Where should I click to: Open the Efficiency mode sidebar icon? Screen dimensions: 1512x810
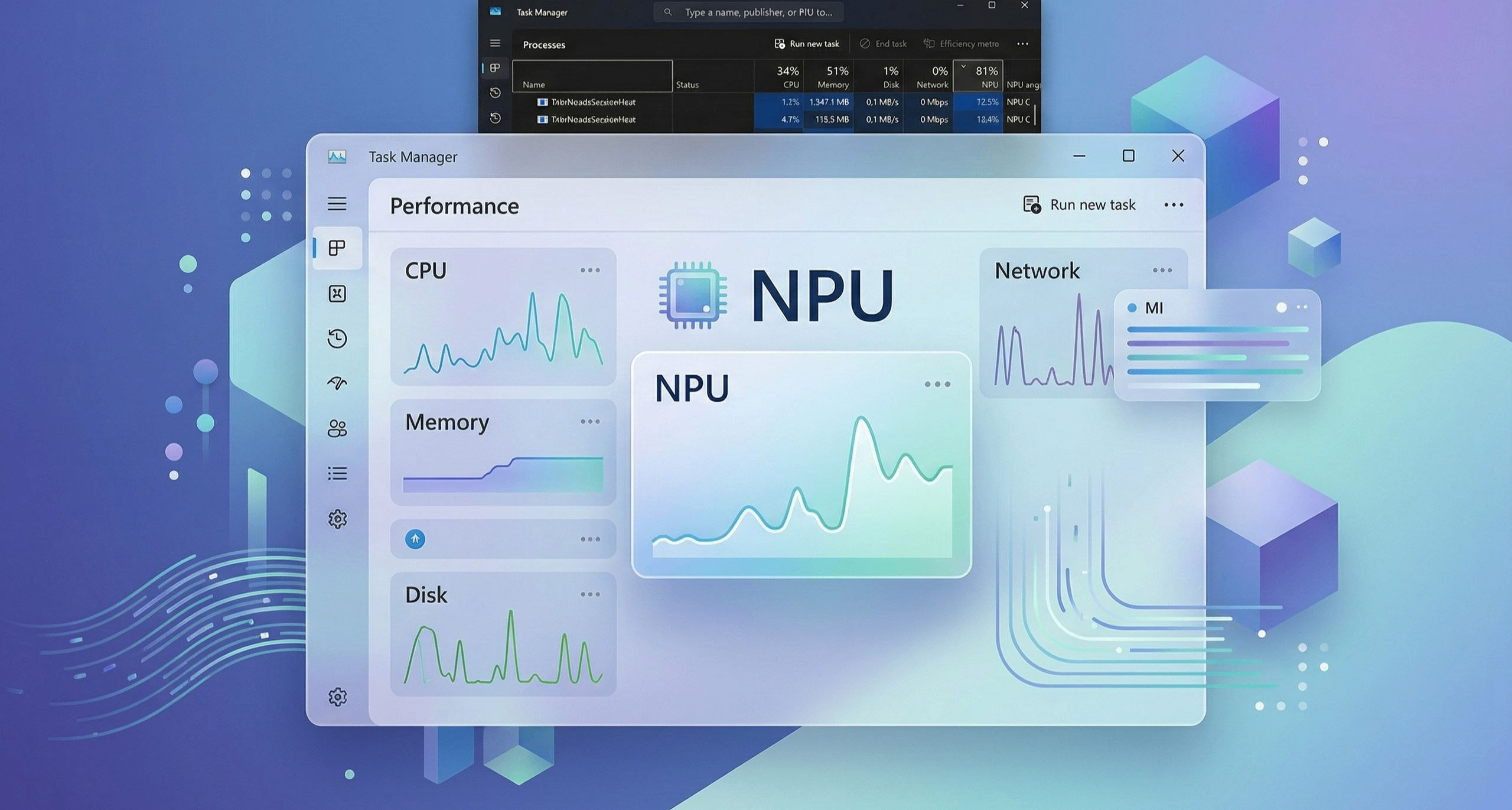tap(337, 294)
